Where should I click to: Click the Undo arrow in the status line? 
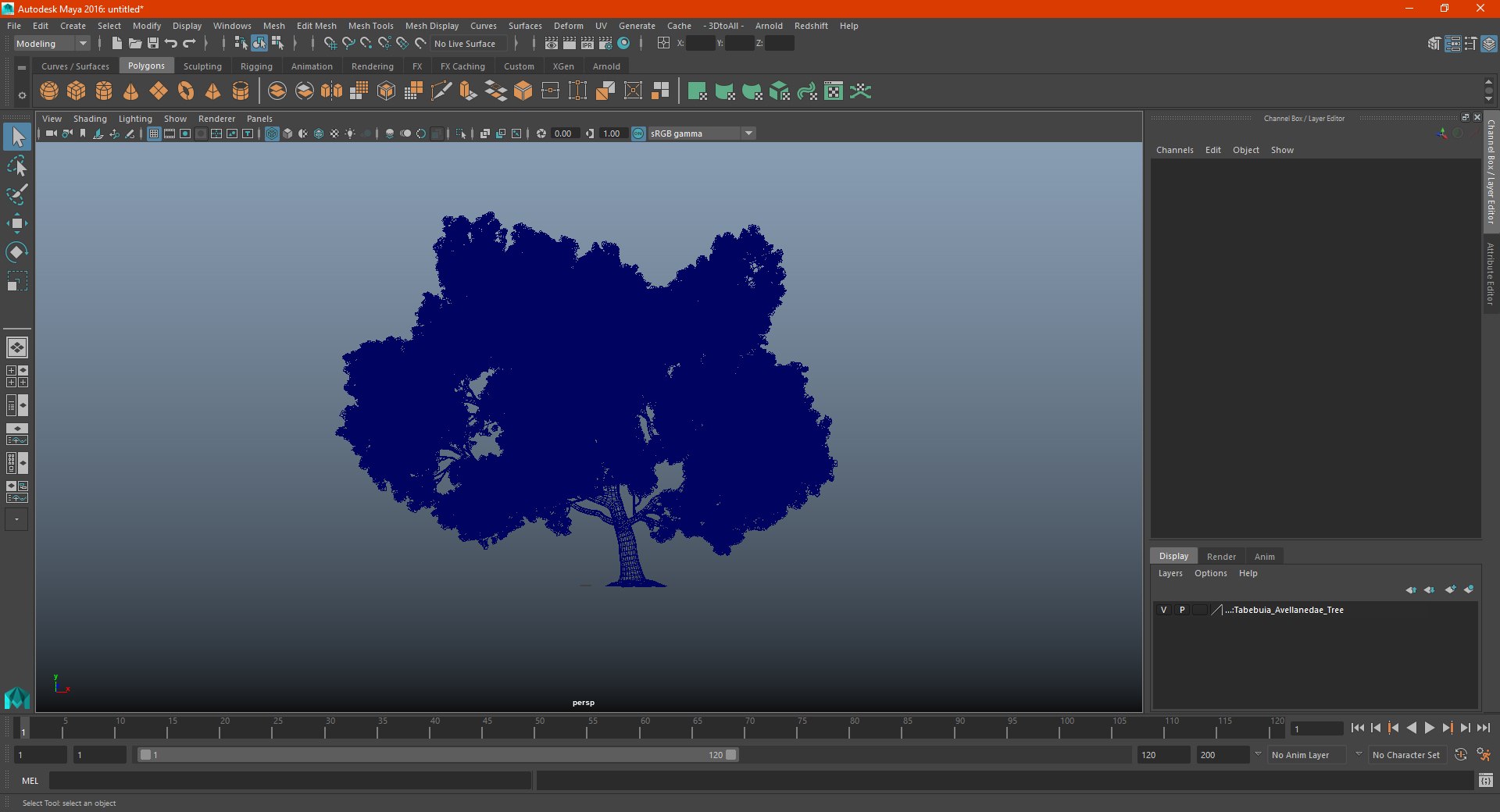tap(171, 44)
